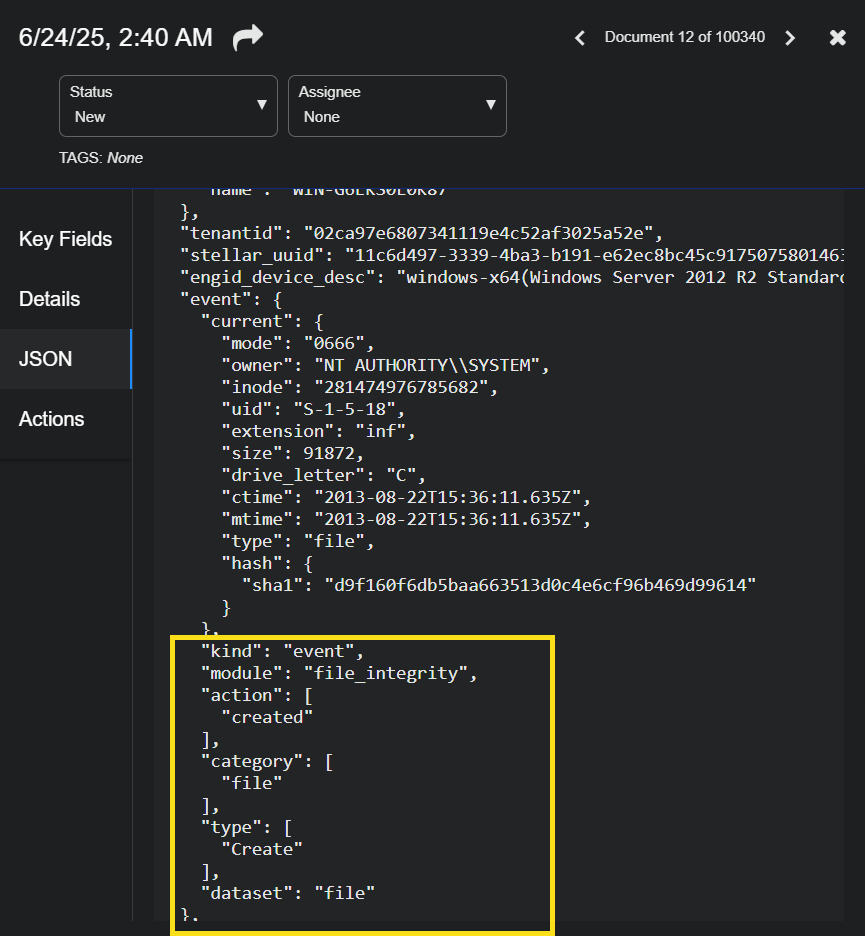Click the dataset "file" line
The image size is (865, 936).
pos(288,892)
